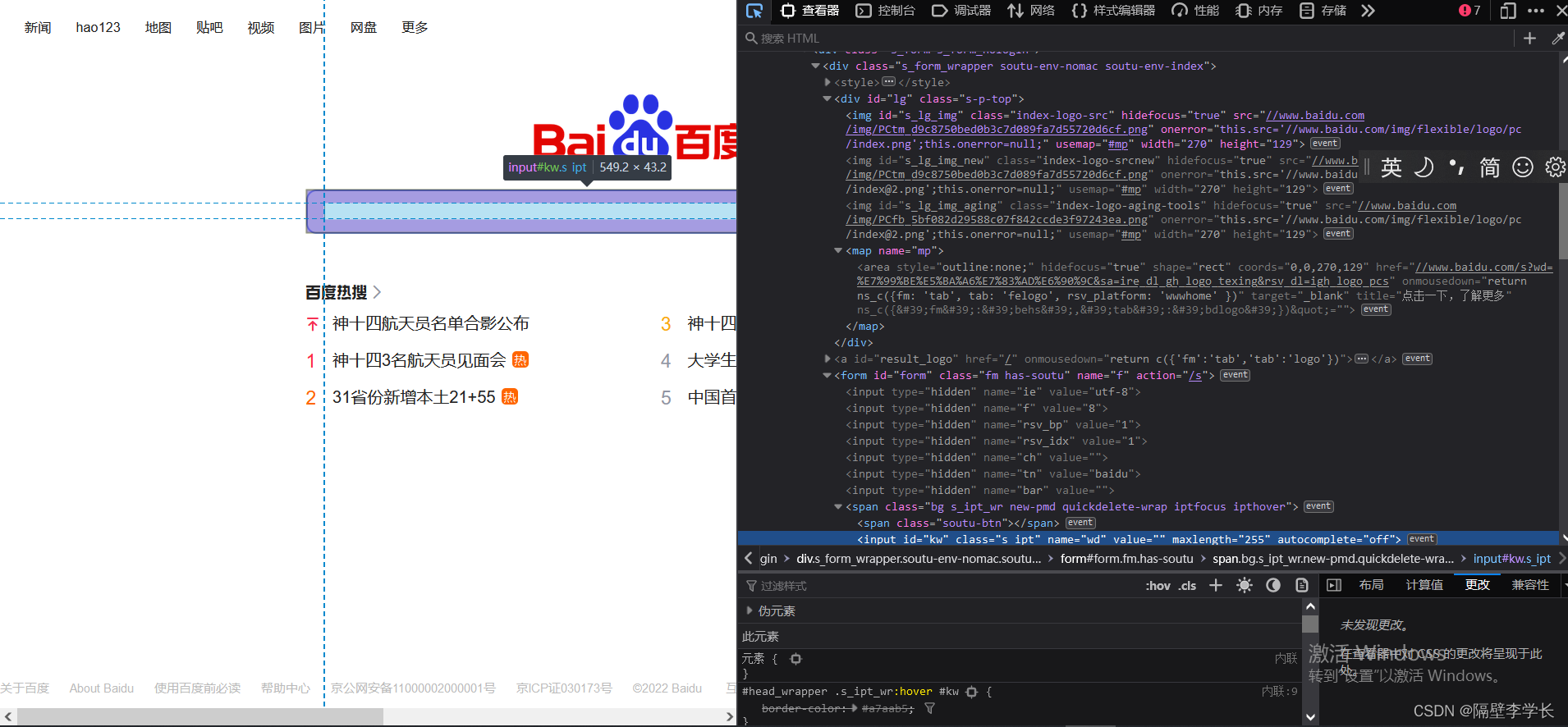Click #kw hover rule selector highlighter icon
The height and width of the screenshot is (727, 1568).
[971, 692]
